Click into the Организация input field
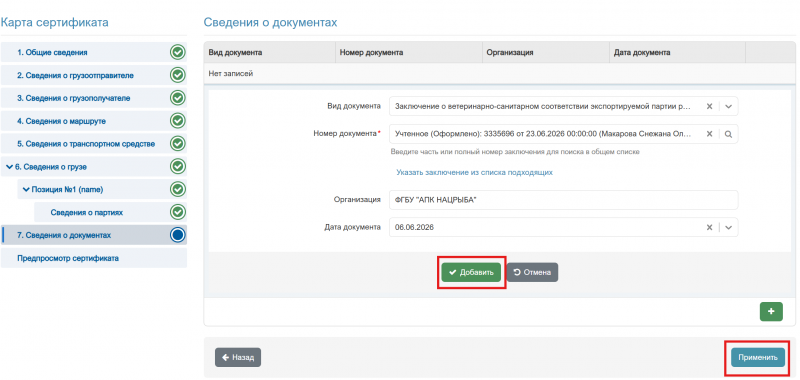 click(563, 200)
